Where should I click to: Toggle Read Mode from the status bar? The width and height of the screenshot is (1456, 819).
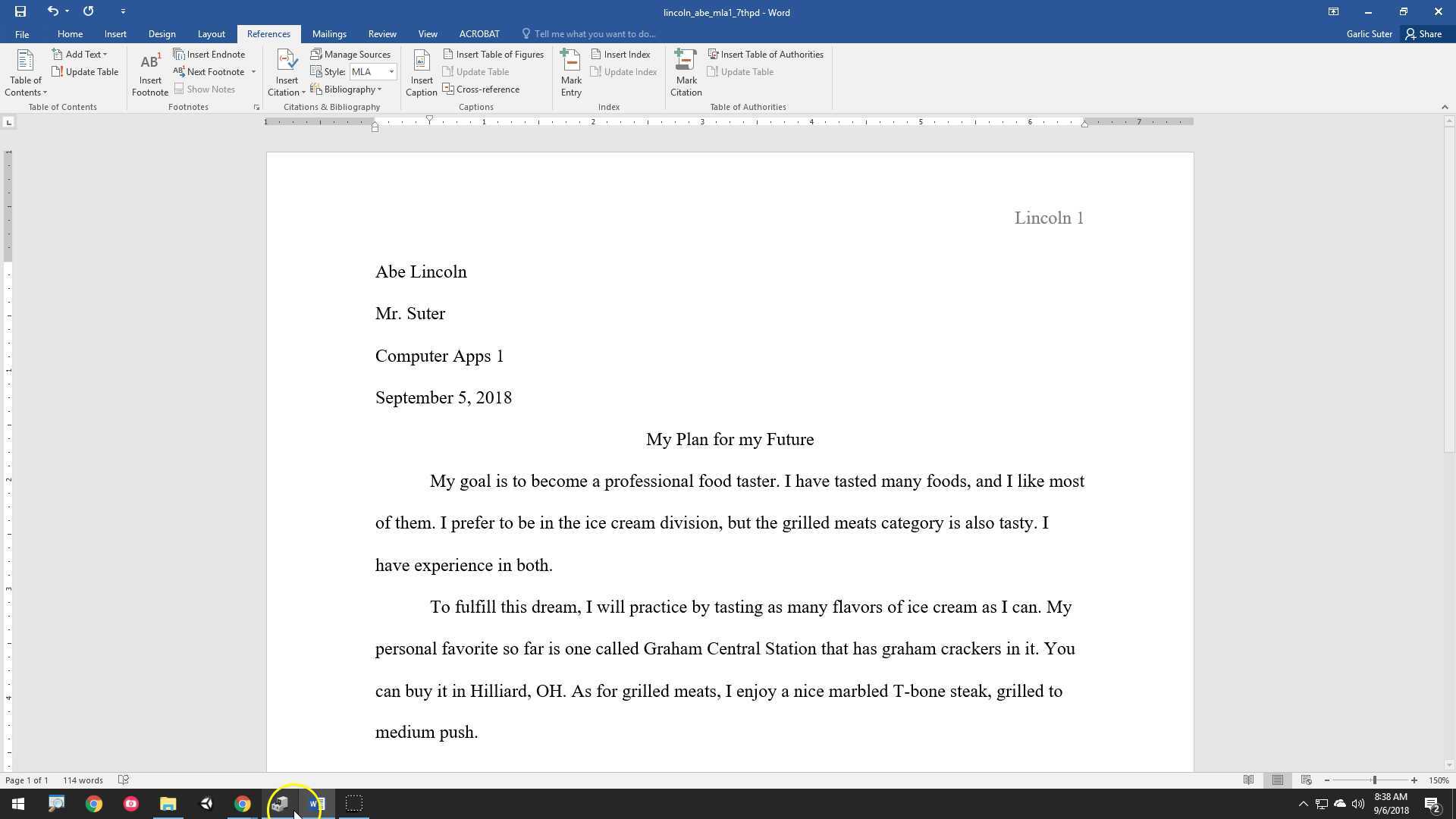point(1247,780)
